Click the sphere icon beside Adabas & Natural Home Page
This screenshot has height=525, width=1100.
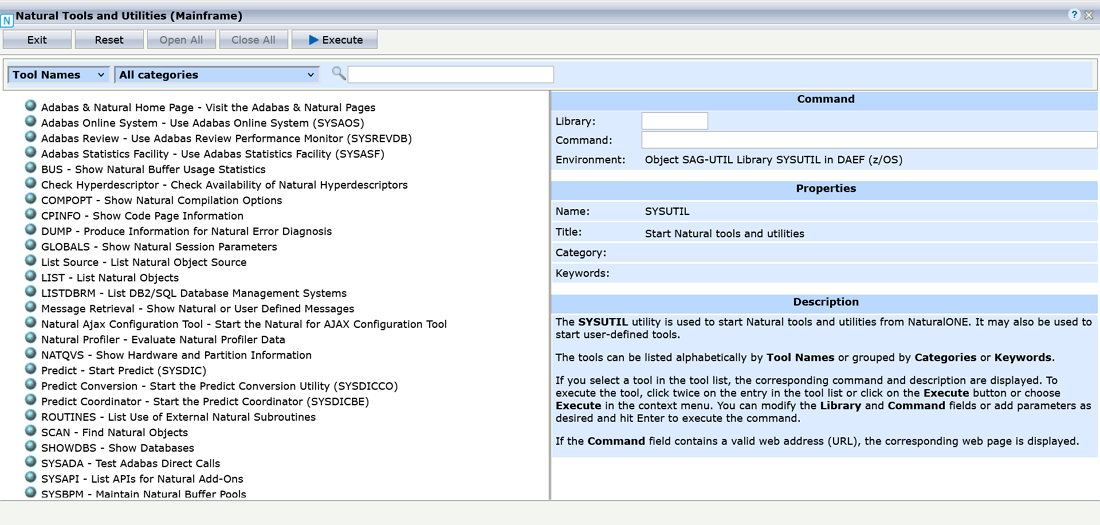[x=30, y=106]
